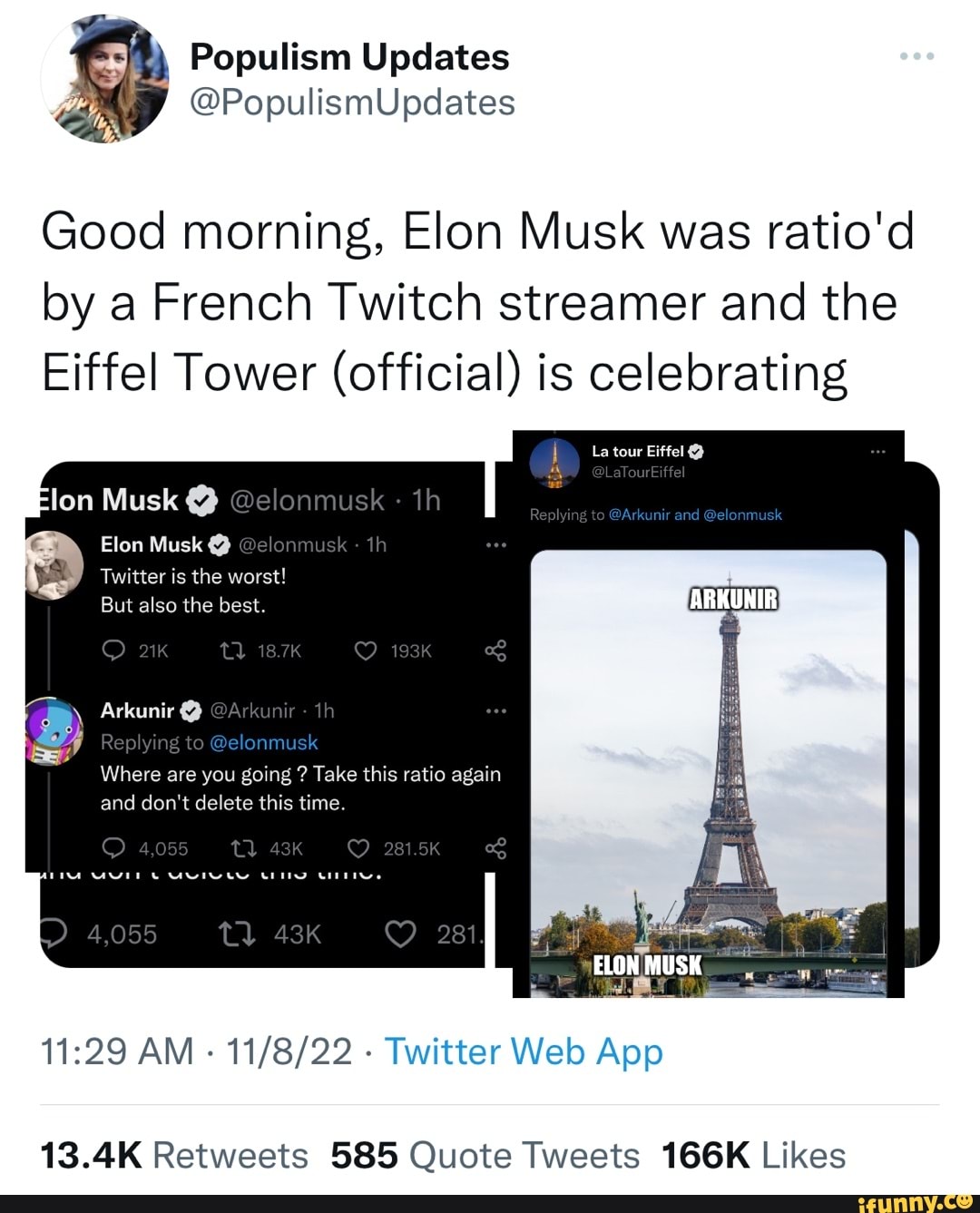This screenshot has height=1213, width=980.
Task: Click Arkunir's verified badge
Action: (191, 710)
